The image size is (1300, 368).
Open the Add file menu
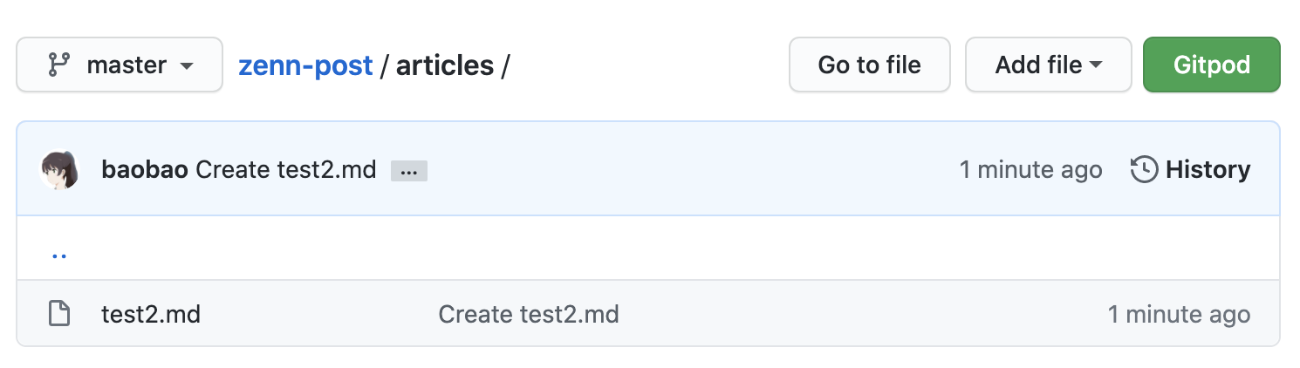pyautogui.click(x=1048, y=65)
